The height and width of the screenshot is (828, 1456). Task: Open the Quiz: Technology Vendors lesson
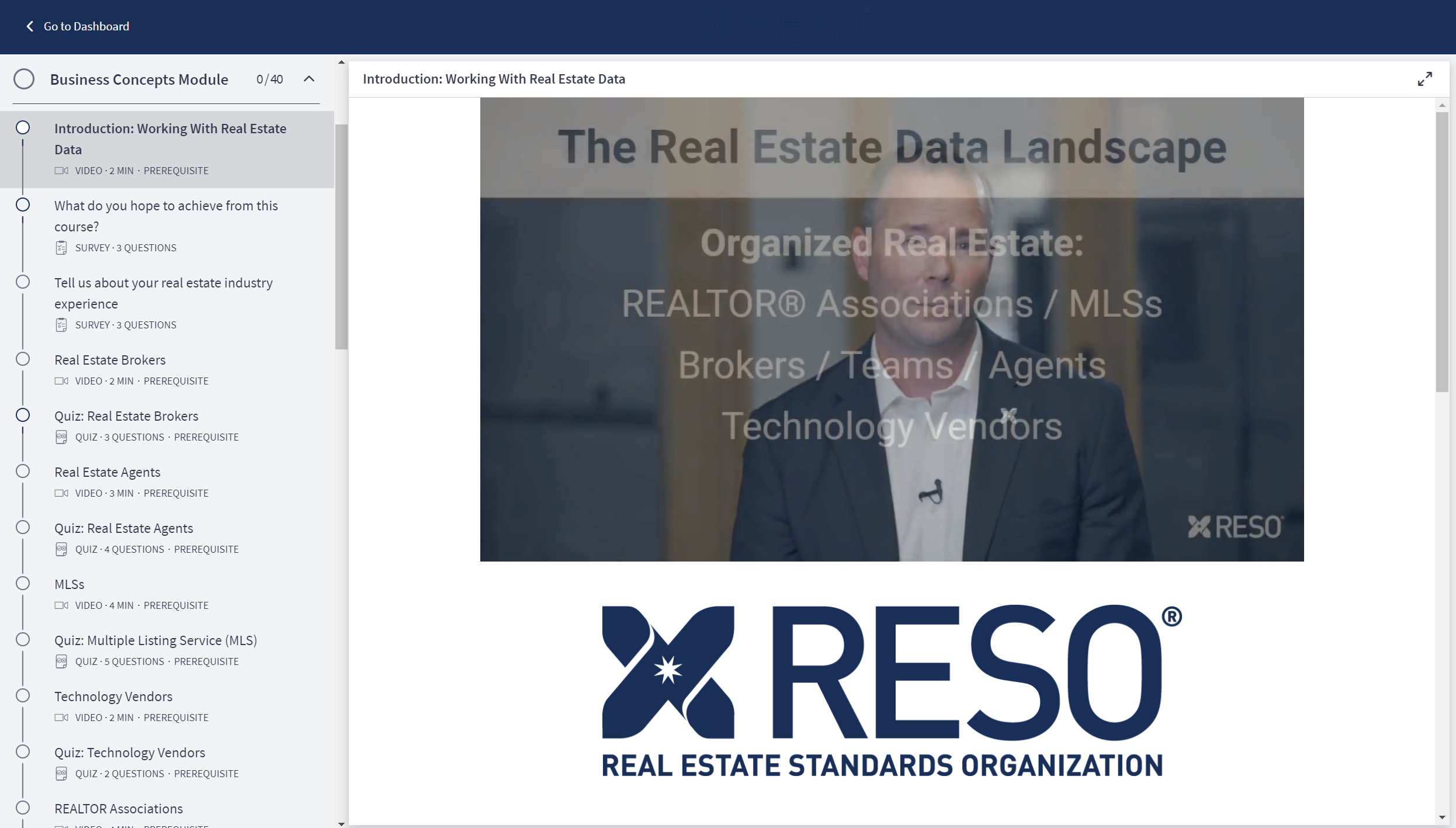130,752
